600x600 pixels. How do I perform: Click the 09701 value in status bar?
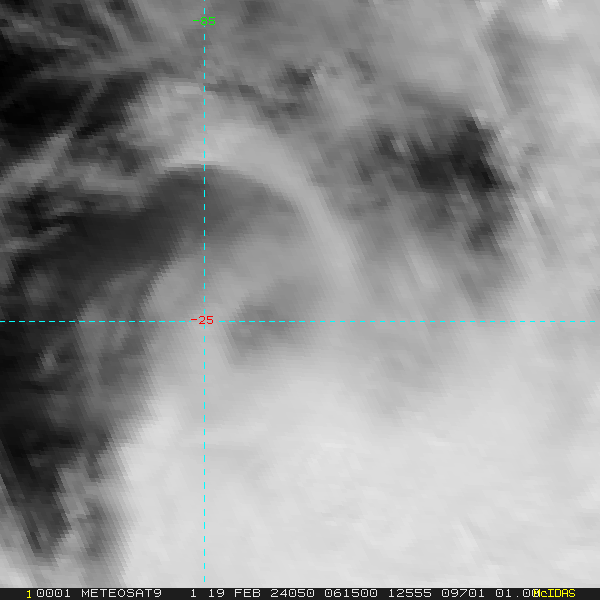463,593
